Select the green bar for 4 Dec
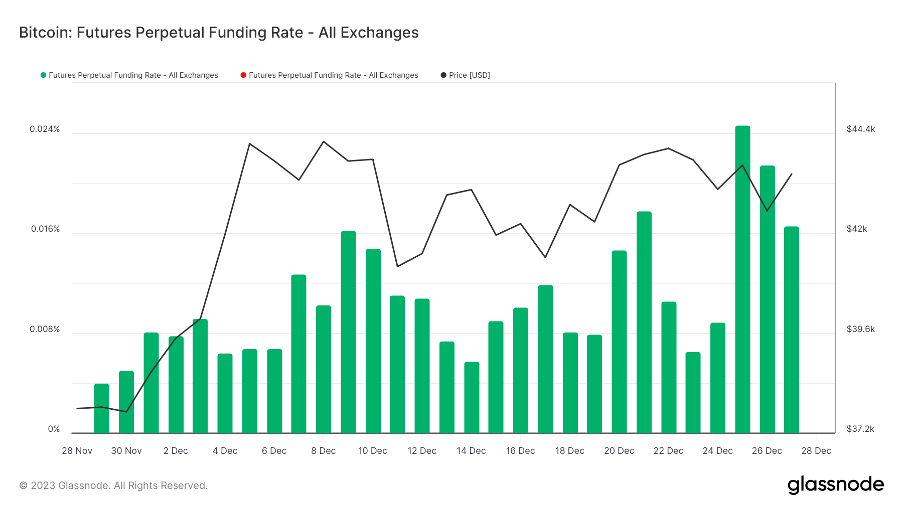The height and width of the screenshot is (508, 904). [225, 393]
